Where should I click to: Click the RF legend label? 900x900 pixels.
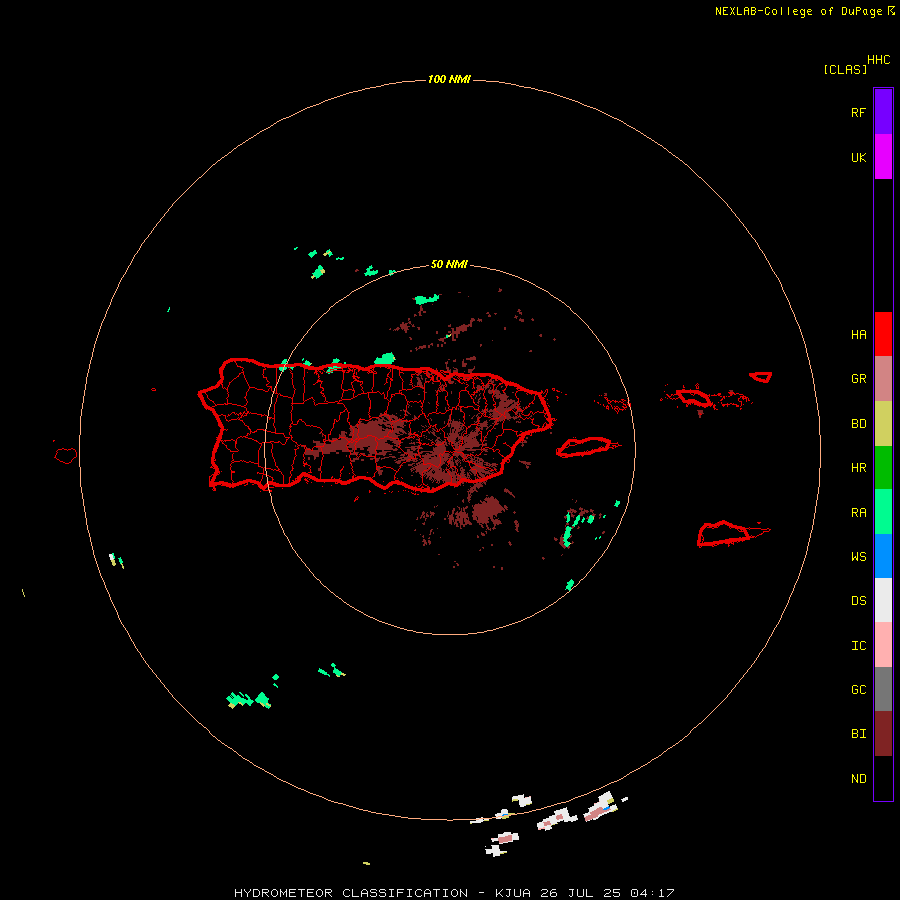(858, 112)
